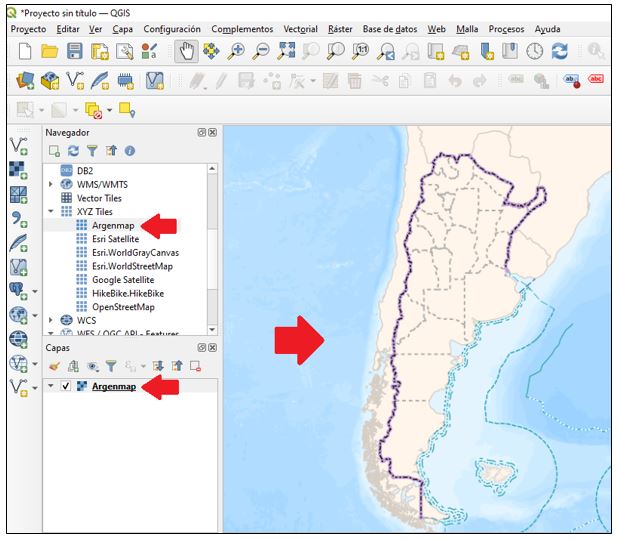Open the Vectorial menu
The image size is (619, 541).
300,29
